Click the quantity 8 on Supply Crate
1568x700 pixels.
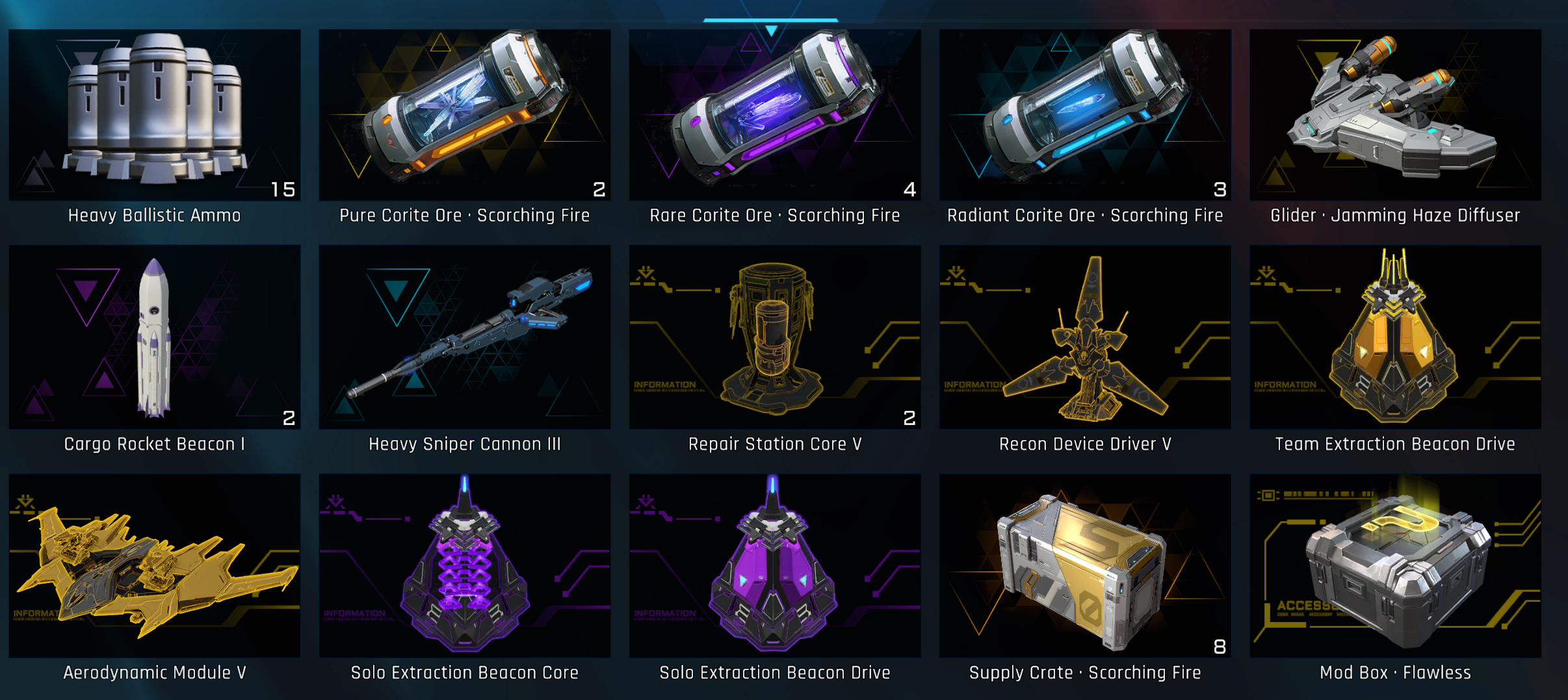[x=1220, y=646]
